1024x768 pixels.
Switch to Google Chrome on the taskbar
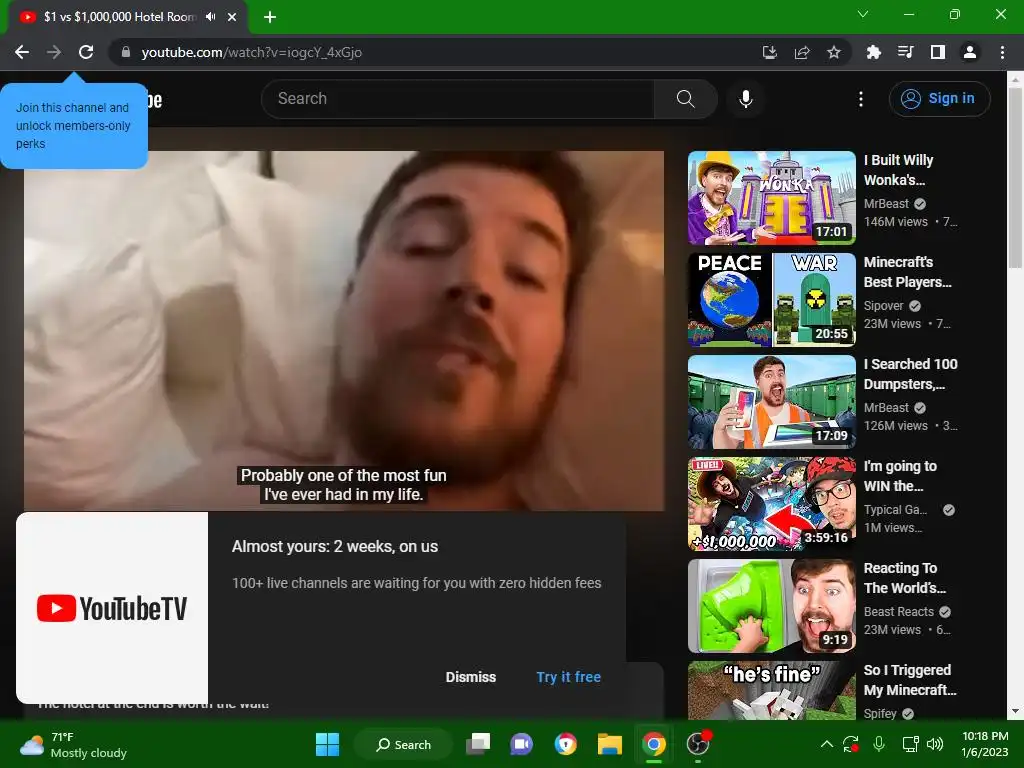pos(653,744)
